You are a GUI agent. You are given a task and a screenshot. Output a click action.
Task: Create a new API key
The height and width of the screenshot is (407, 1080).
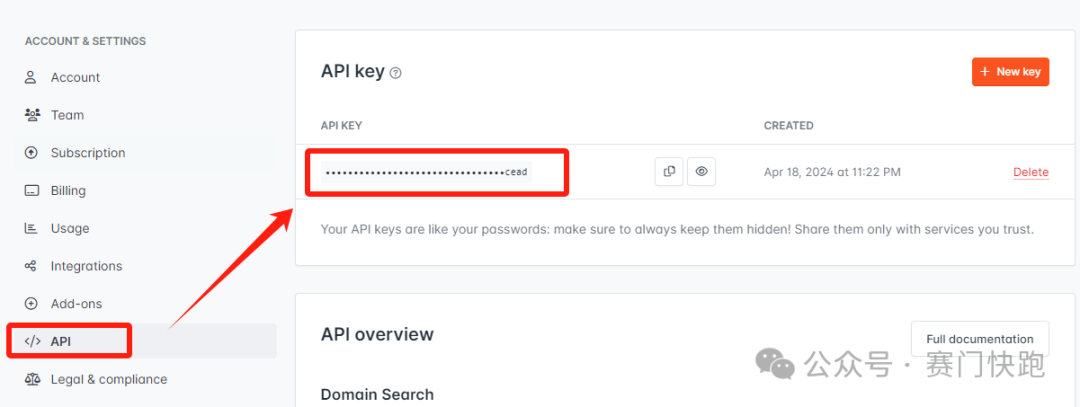(1010, 72)
